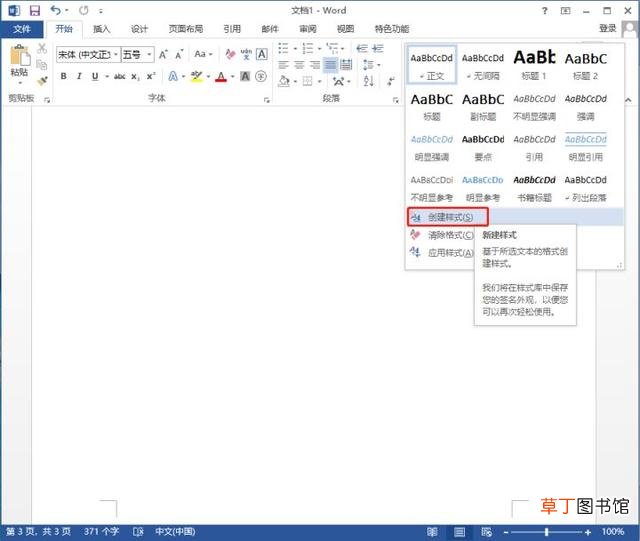Click the Copy icon
This screenshot has width=640, height=541.
[42, 65]
